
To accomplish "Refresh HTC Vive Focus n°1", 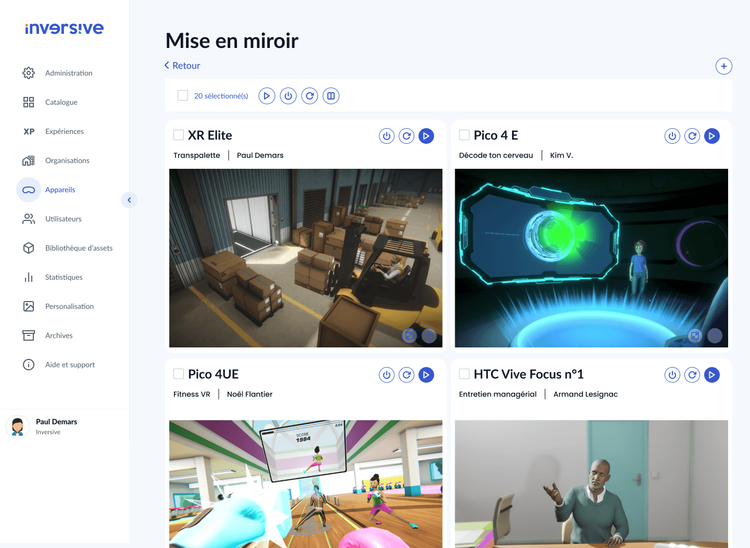I will click(x=692, y=375).
